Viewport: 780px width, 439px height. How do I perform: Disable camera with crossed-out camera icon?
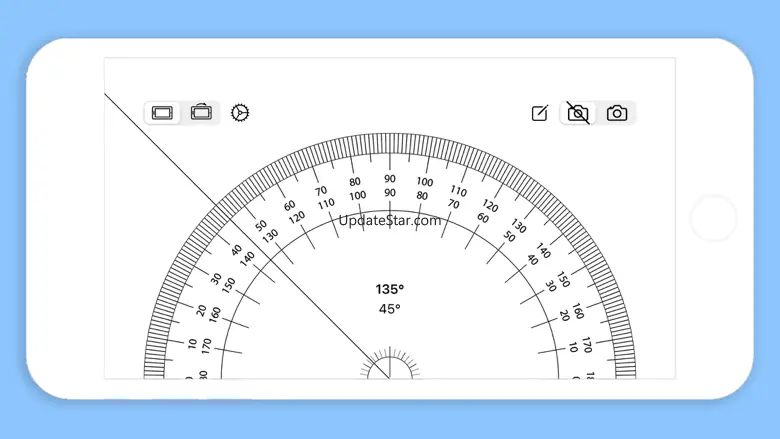point(578,113)
